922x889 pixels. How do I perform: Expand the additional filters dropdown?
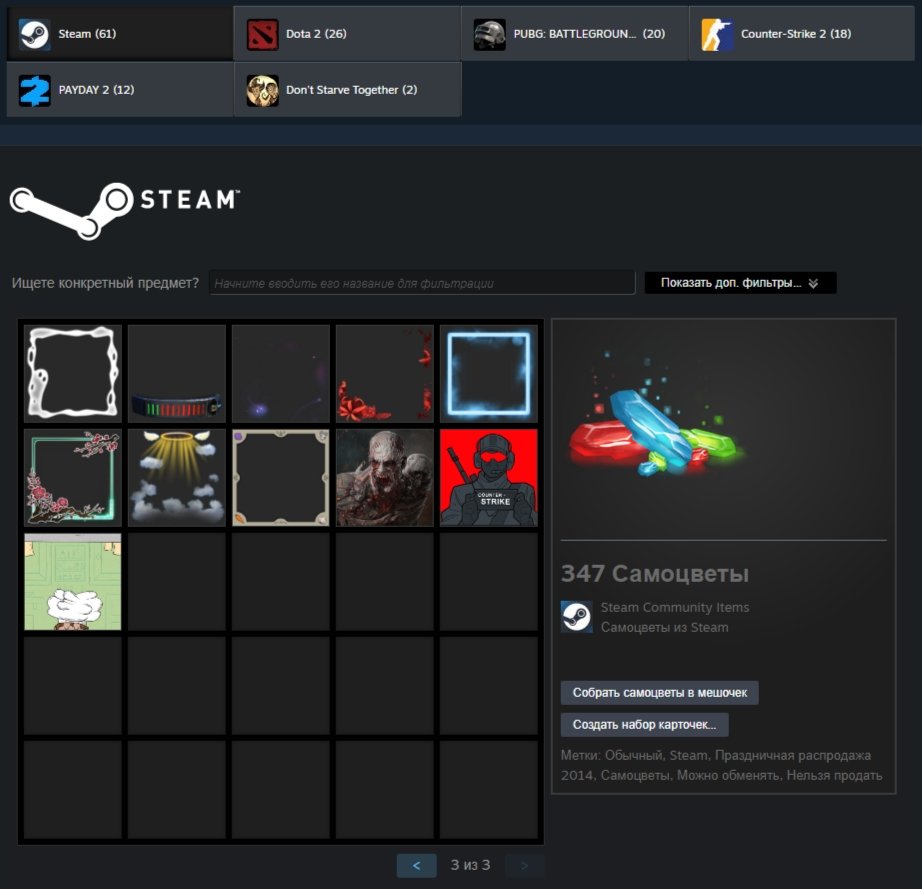point(740,283)
